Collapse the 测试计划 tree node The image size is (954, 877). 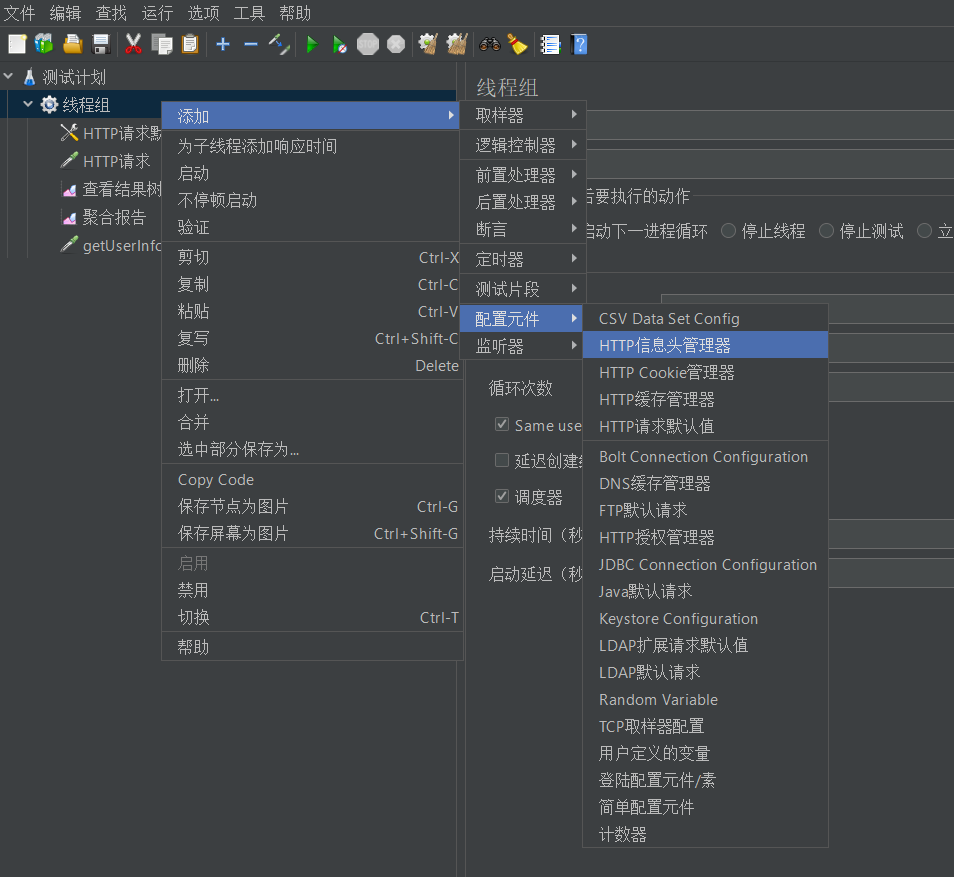click(x=9, y=77)
